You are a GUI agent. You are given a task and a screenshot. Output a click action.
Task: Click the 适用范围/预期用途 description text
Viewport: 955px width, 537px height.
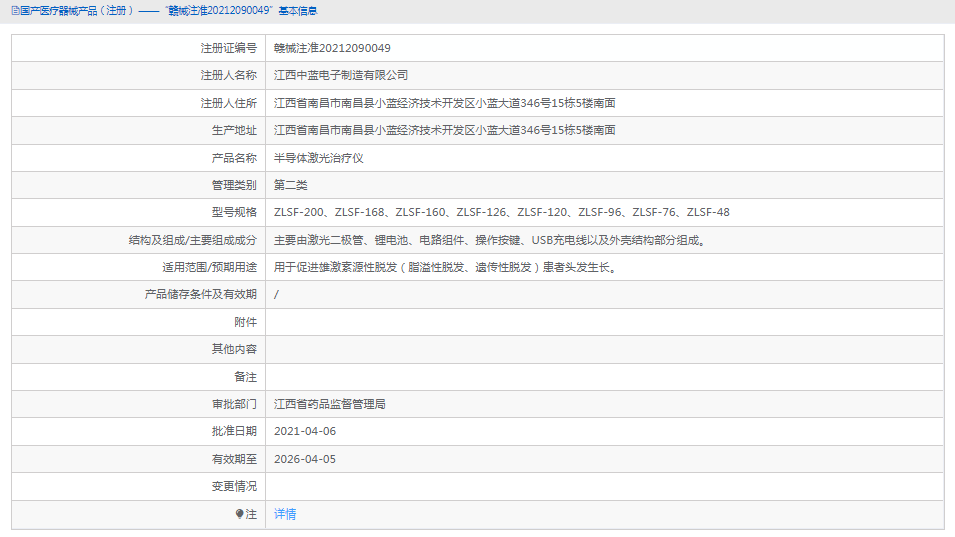(x=444, y=267)
